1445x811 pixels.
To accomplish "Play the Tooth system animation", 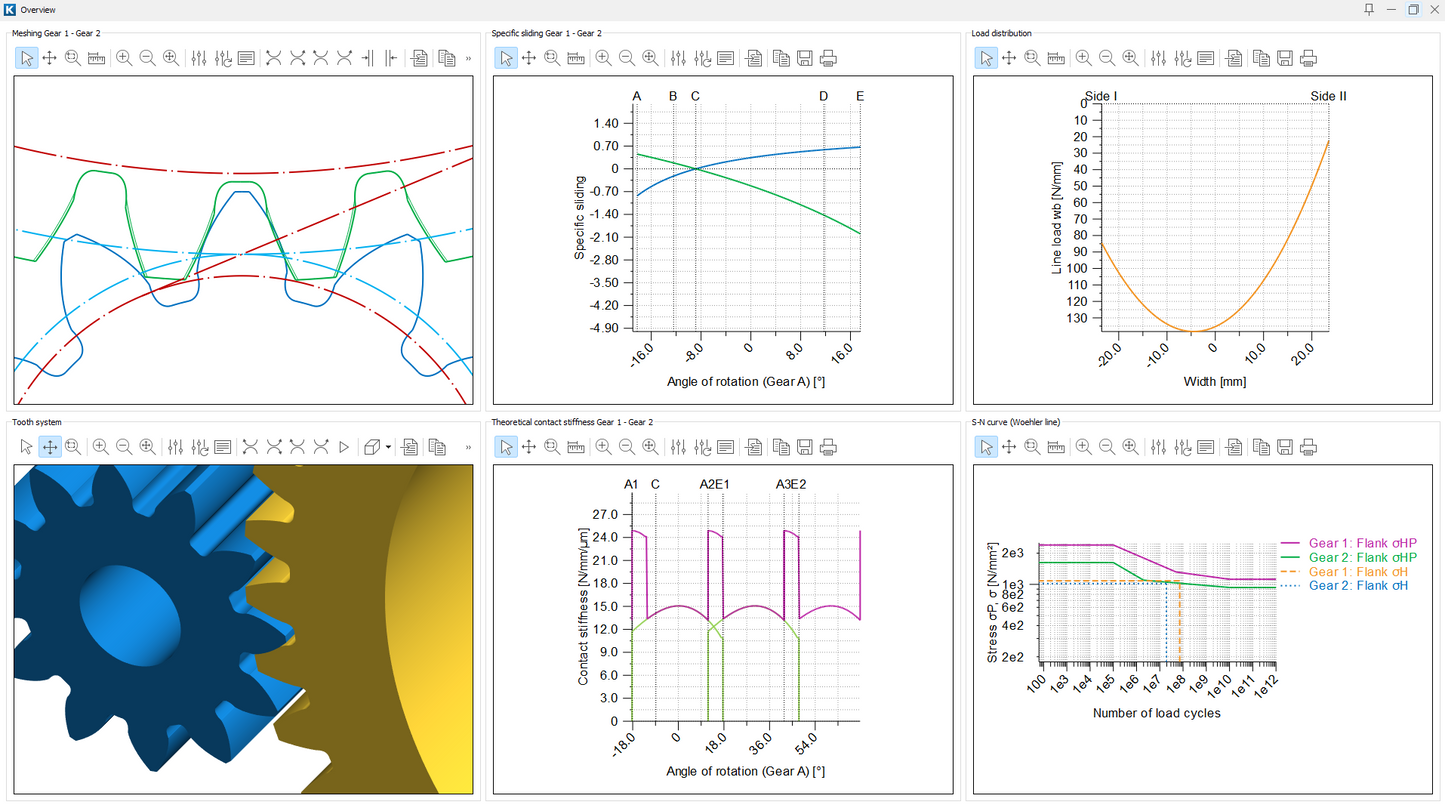I will click(344, 447).
